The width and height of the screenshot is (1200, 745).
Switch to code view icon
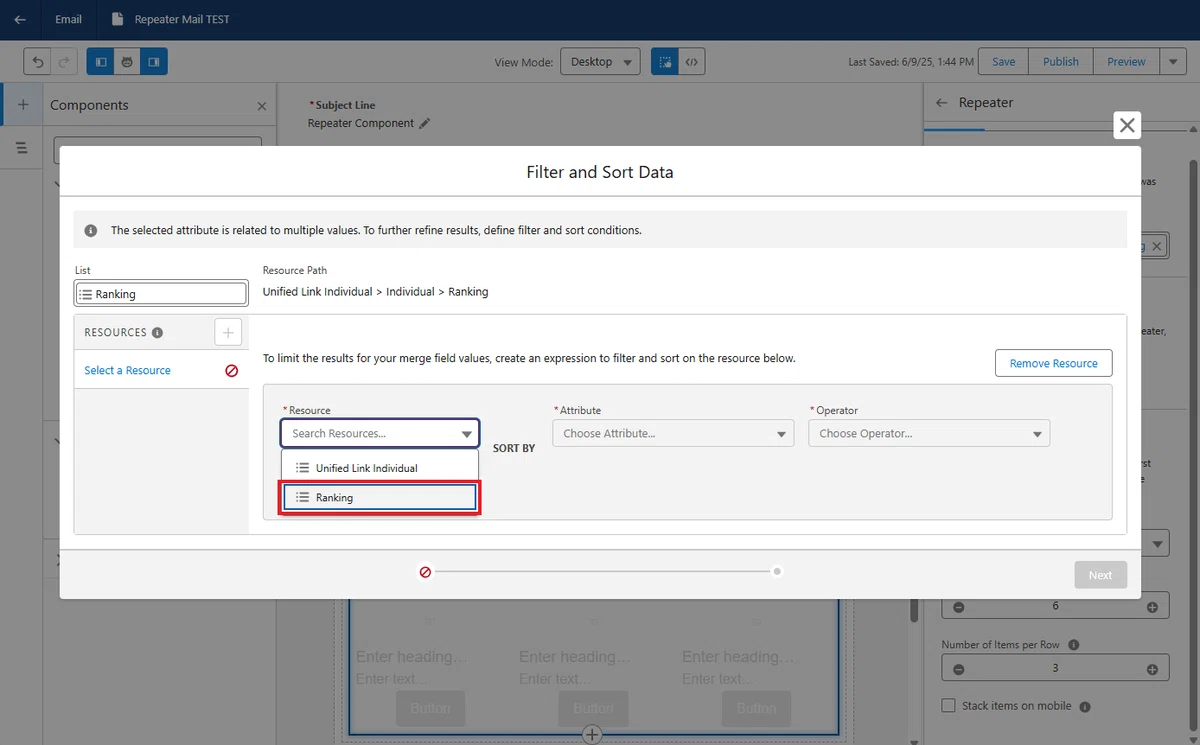(691, 62)
